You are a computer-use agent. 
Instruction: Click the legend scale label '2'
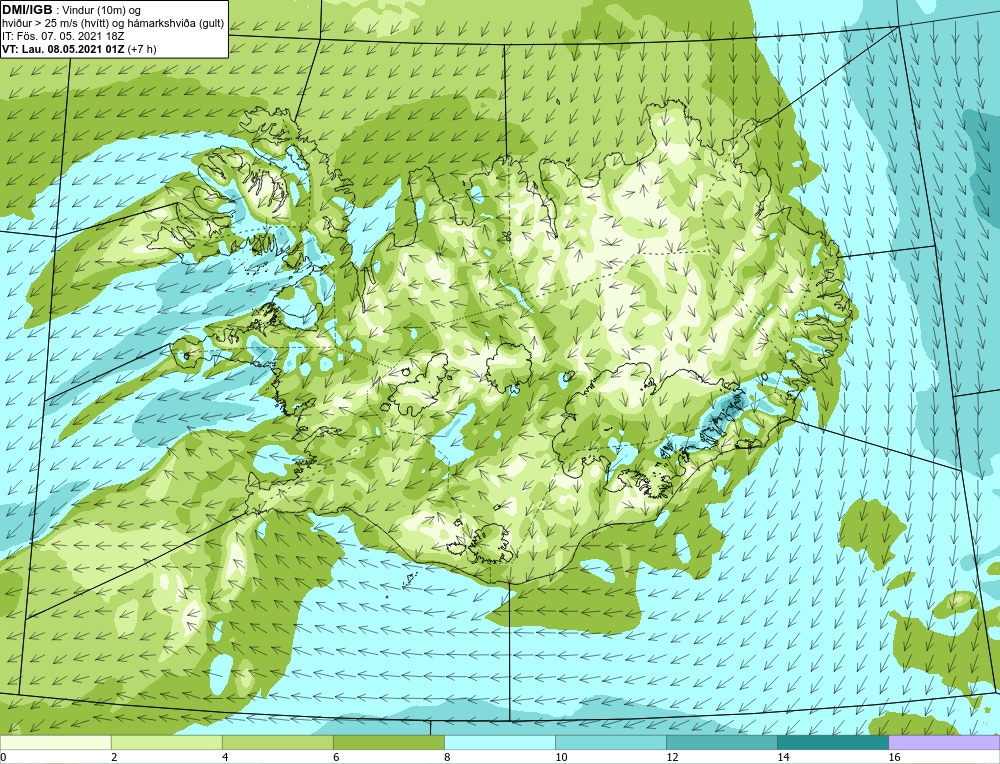point(114,757)
